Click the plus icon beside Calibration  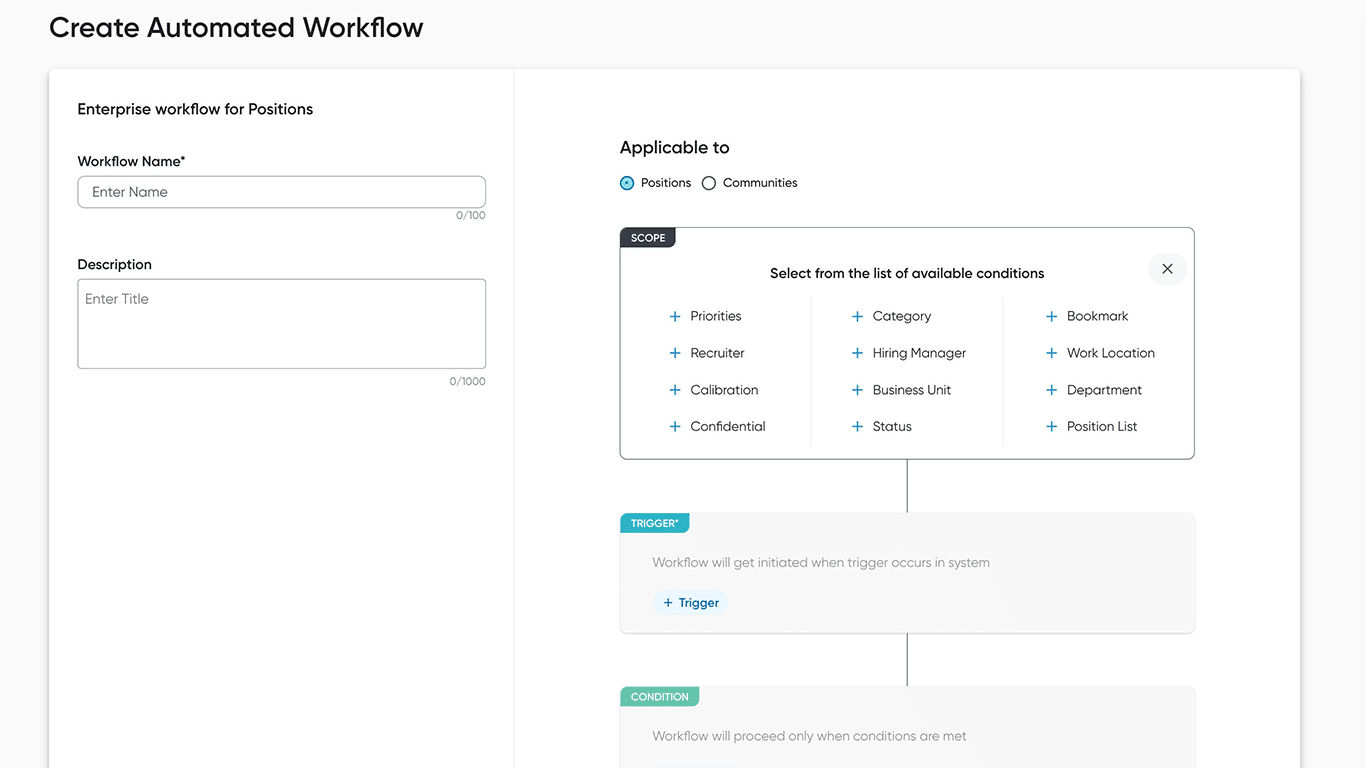[x=673, y=390]
